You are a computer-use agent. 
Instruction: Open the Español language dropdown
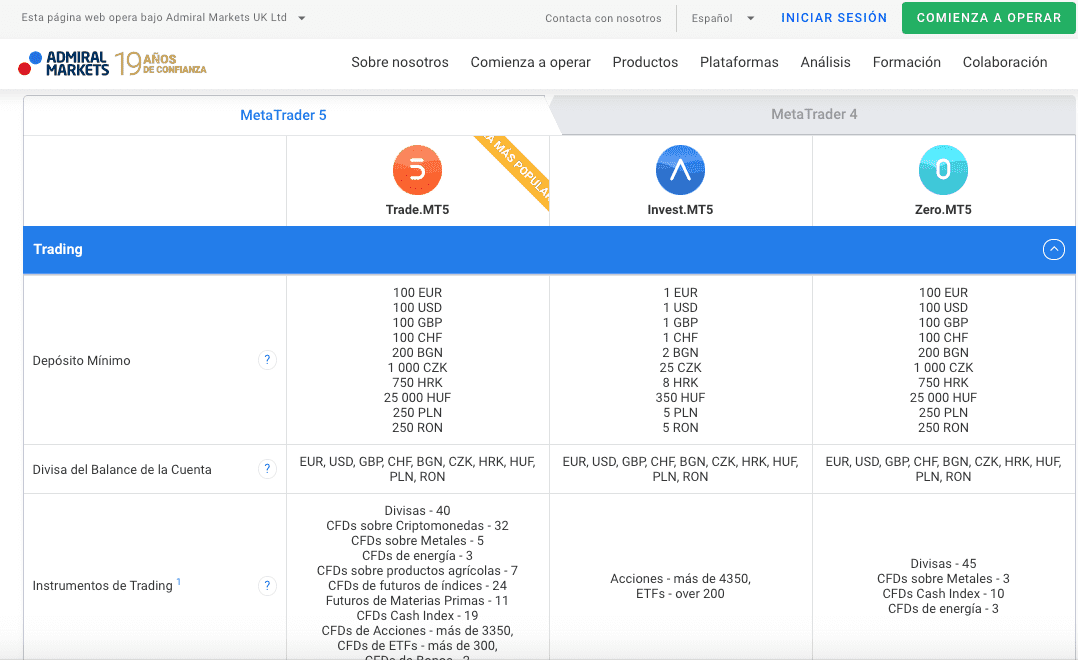723,19
